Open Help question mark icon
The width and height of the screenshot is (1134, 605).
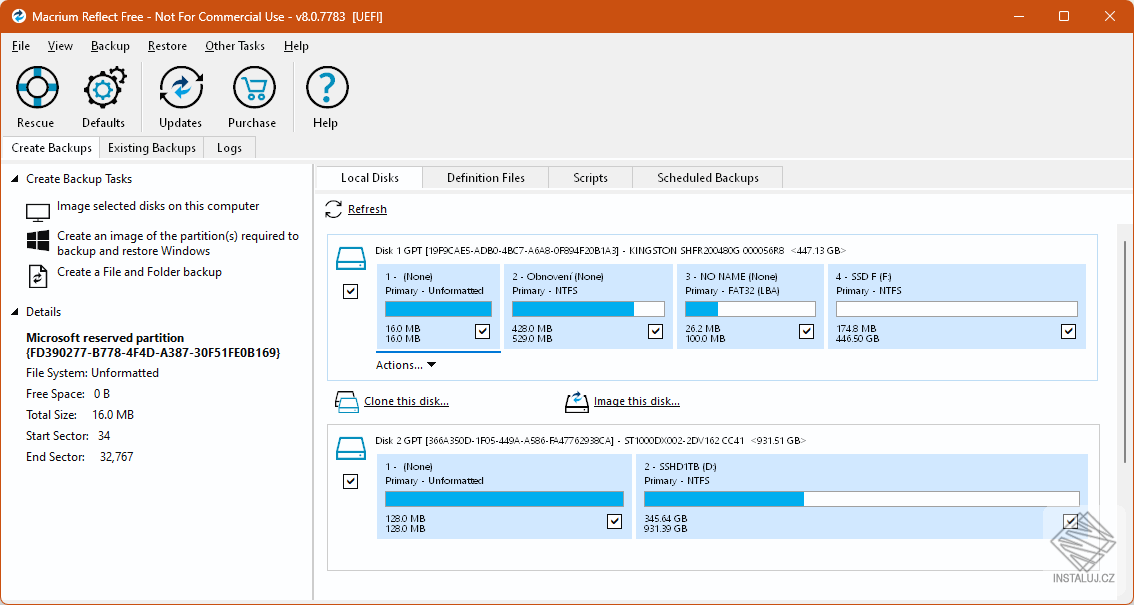pos(325,89)
